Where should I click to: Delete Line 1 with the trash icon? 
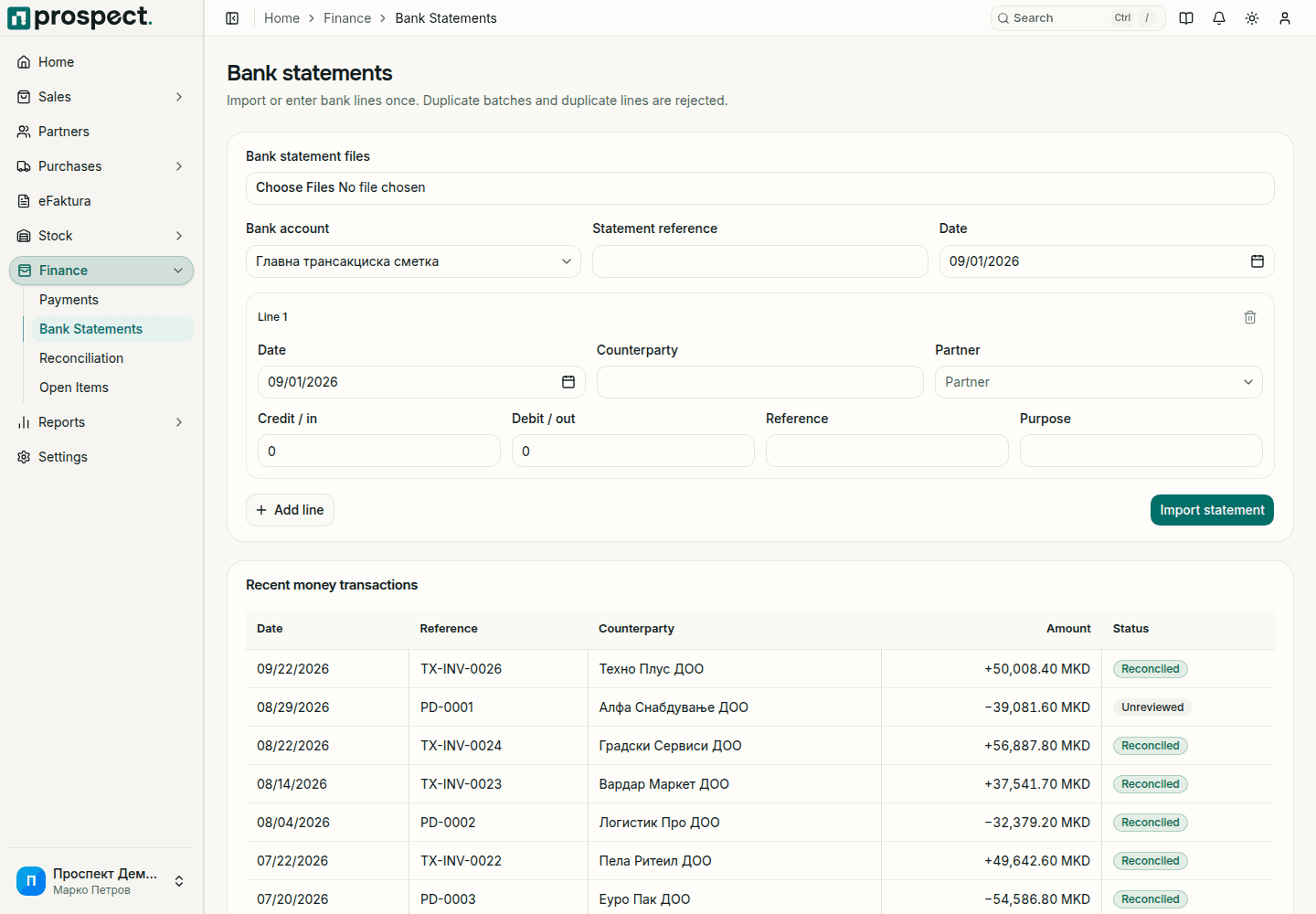point(1250,317)
